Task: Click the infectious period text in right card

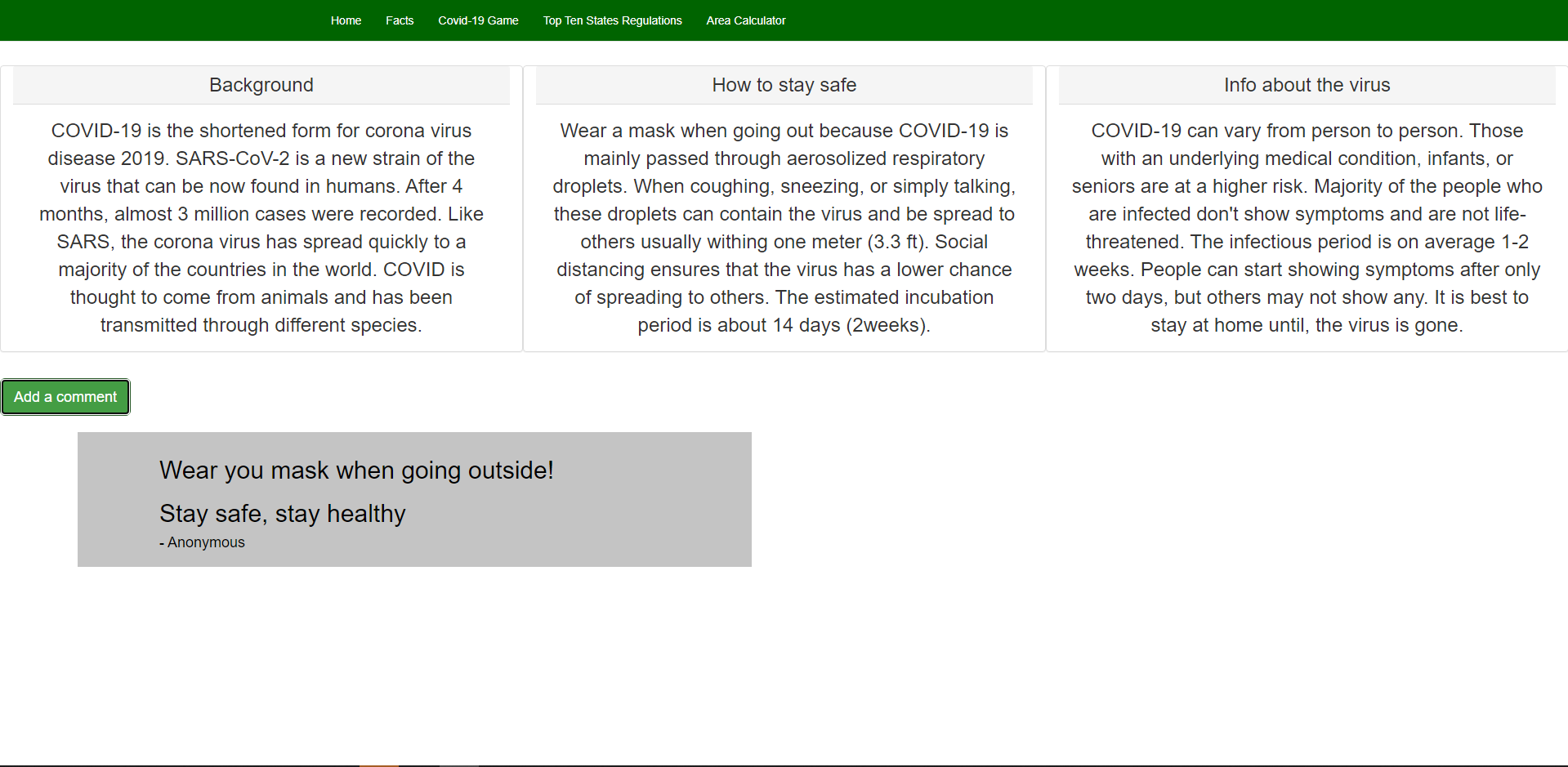Action: 1307,242
